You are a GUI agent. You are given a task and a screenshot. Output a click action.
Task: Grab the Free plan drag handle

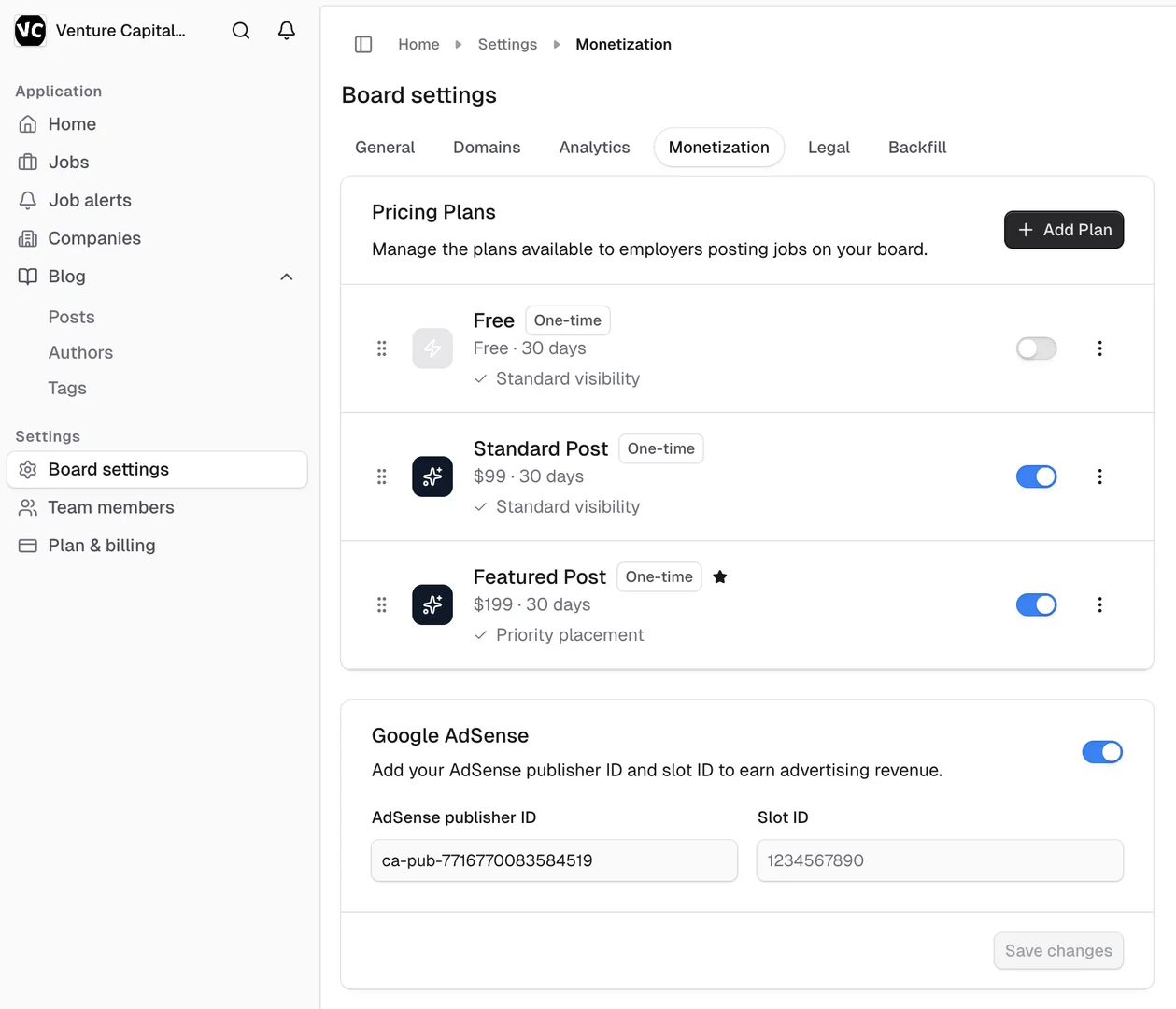pyautogui.click(x=381, y=348)
